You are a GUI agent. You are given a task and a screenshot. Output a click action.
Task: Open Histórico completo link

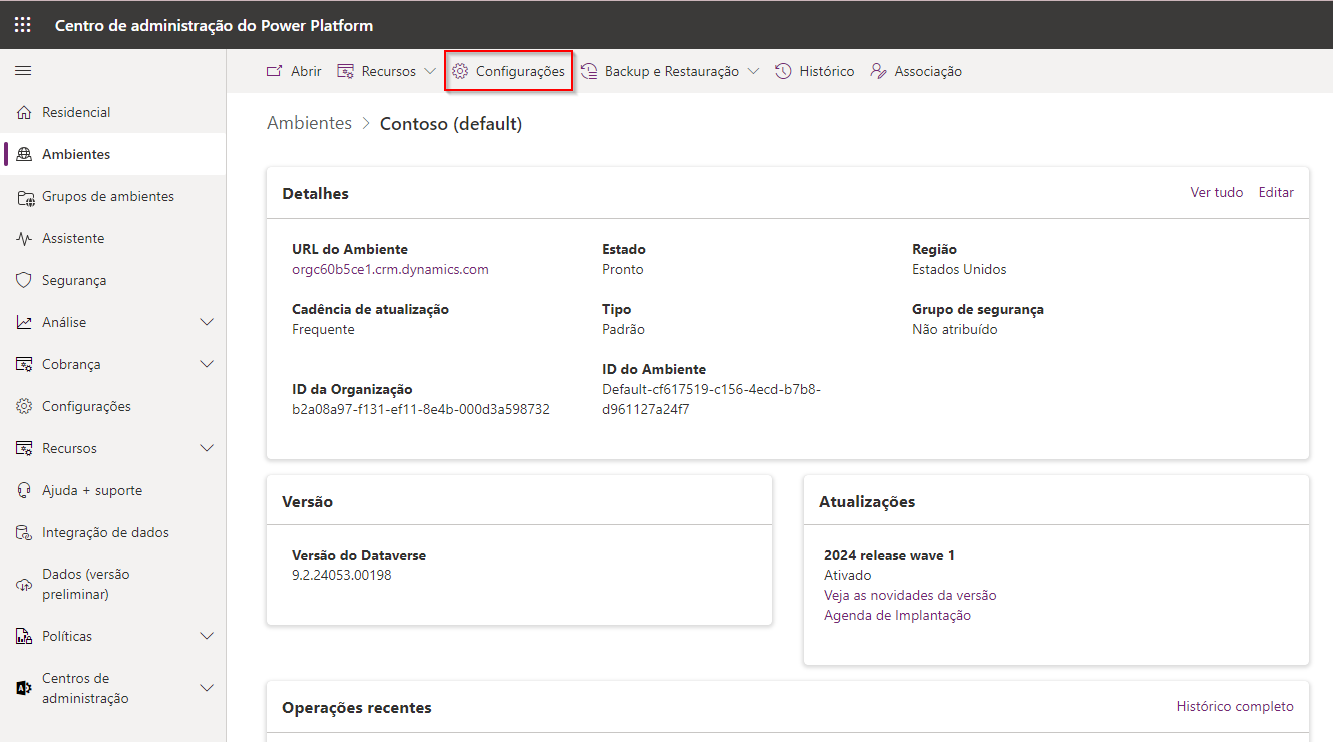coord(1234,707)
